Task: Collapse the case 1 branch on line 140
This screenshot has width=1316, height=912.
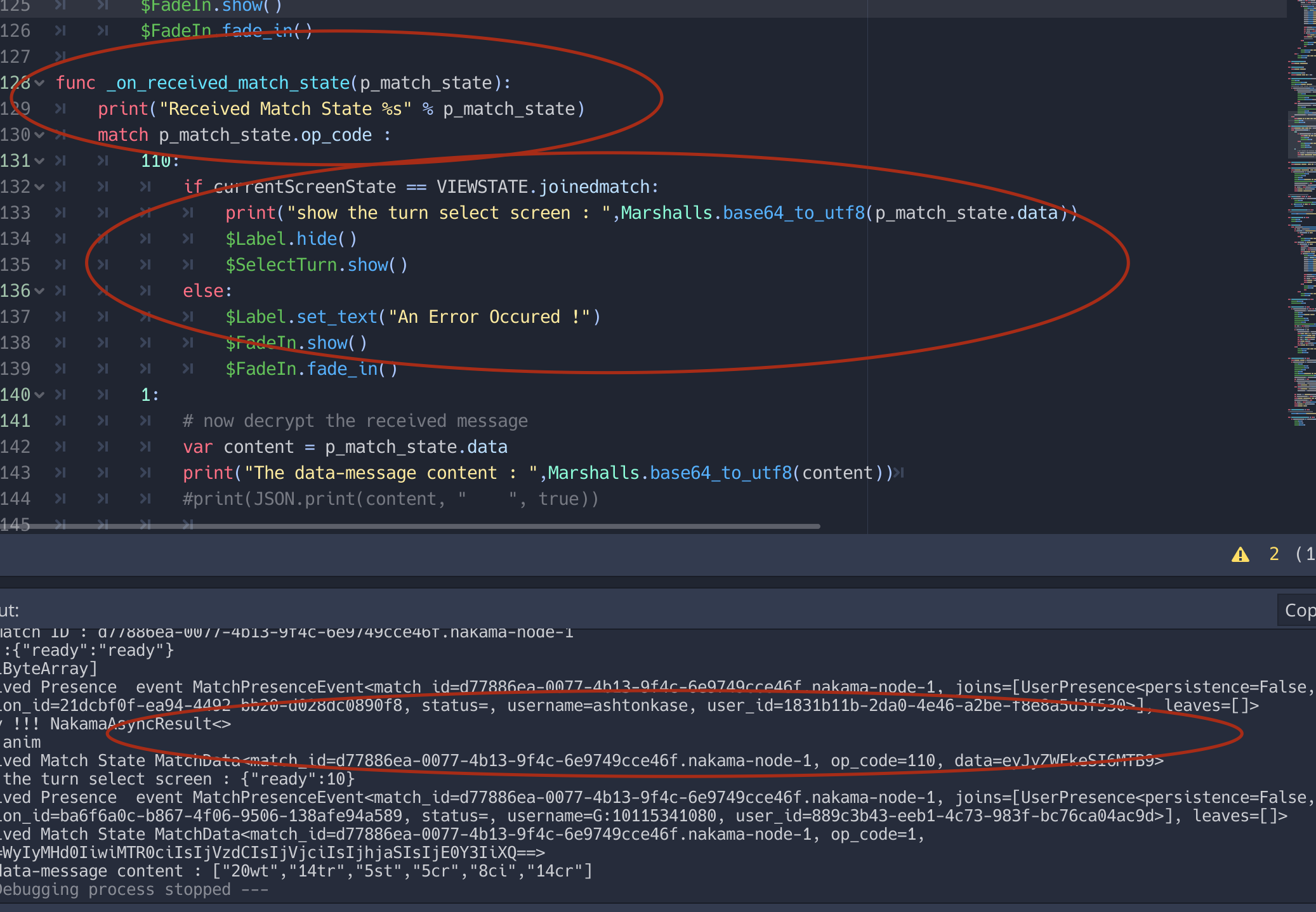Action: [39, 394]
